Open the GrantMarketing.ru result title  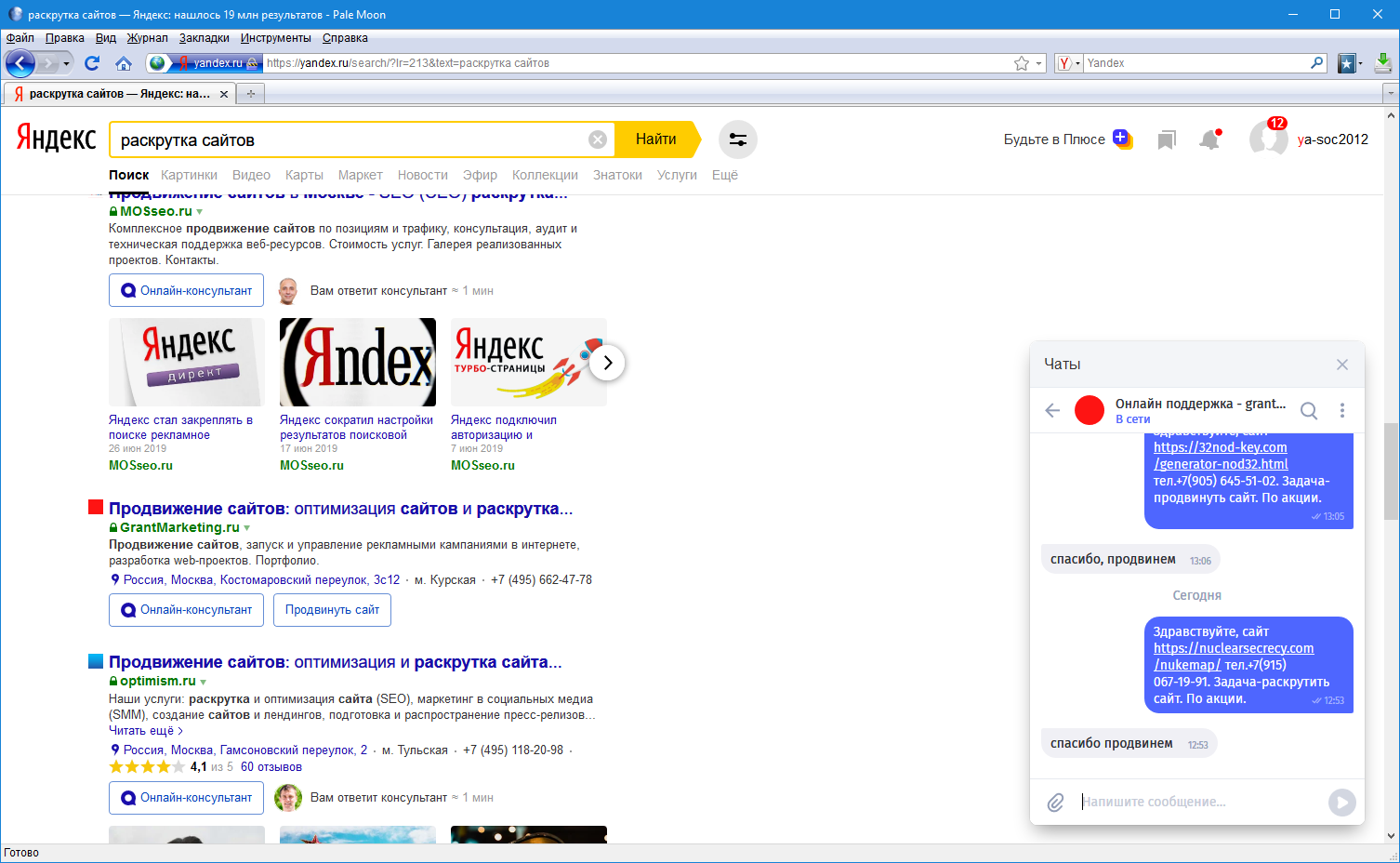[340, 509]
